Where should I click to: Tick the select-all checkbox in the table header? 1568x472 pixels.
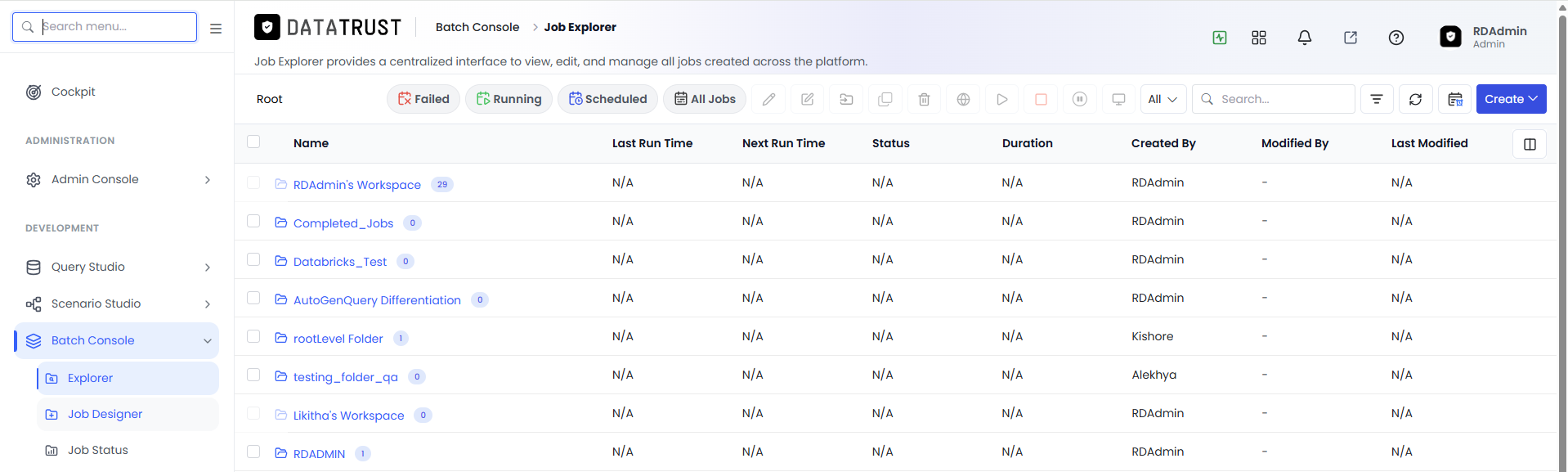(253, 142)
